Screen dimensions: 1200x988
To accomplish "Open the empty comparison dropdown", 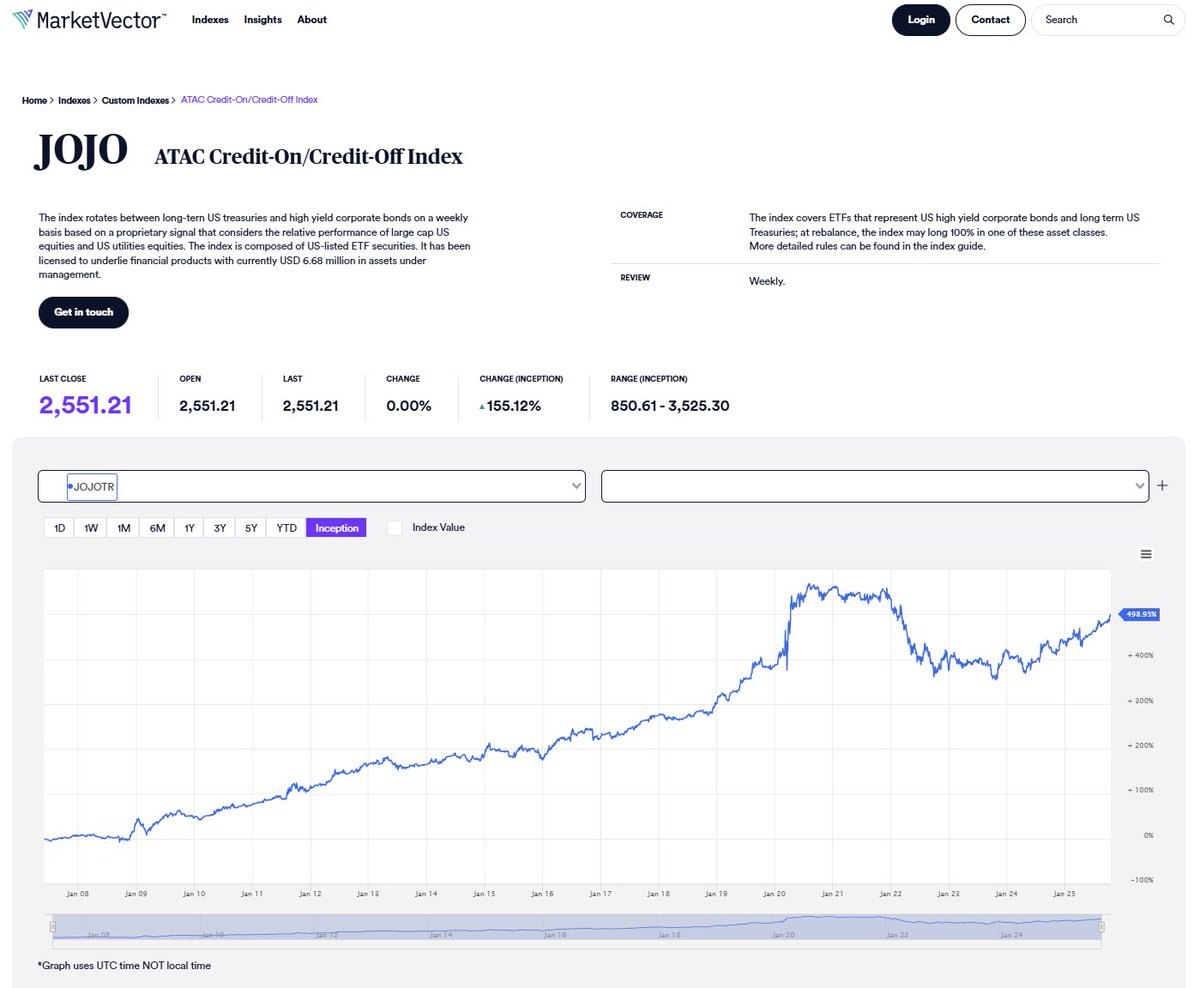I will click(874, 486).
